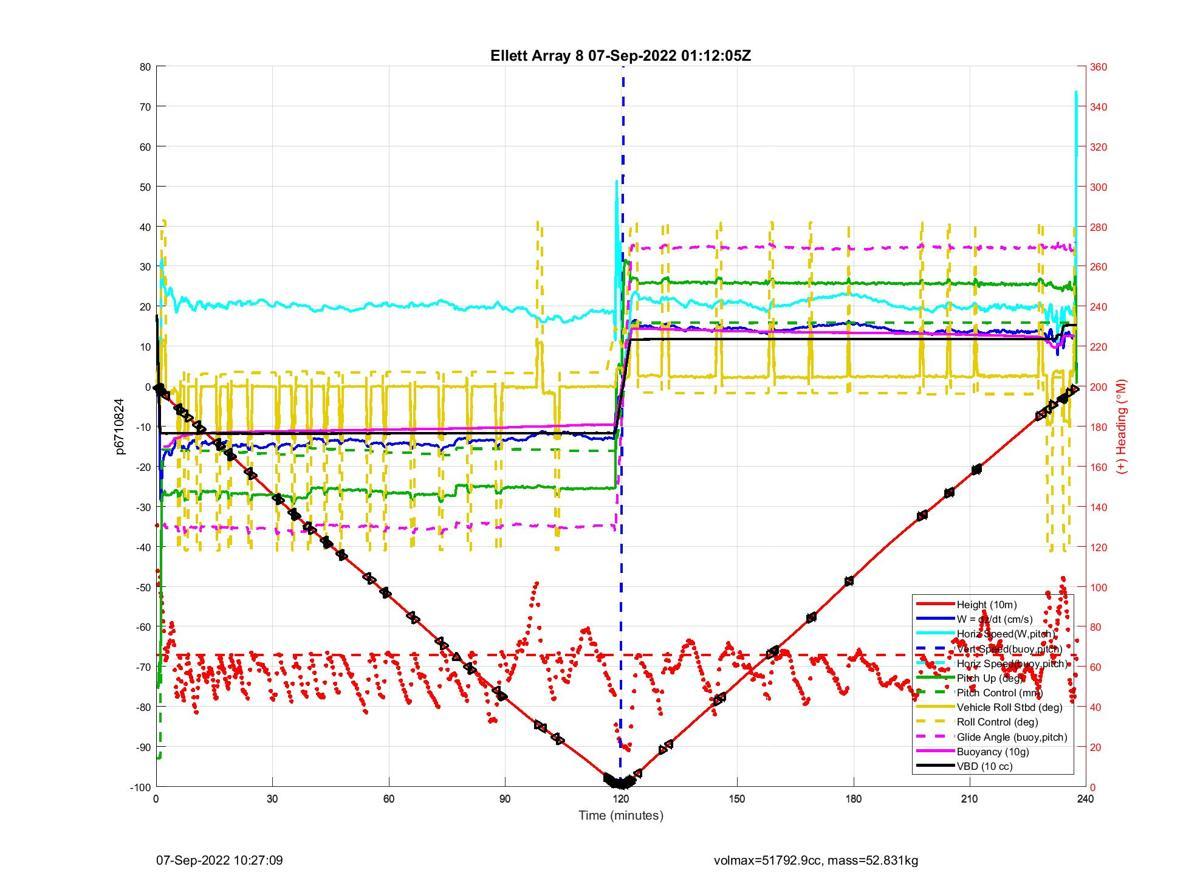Click the plot title "Ellett Array 8 07-Sep-2022 01:12:05Z"
The height and width of the screenshot is (885, 1200).
click(x=620, y=56)
